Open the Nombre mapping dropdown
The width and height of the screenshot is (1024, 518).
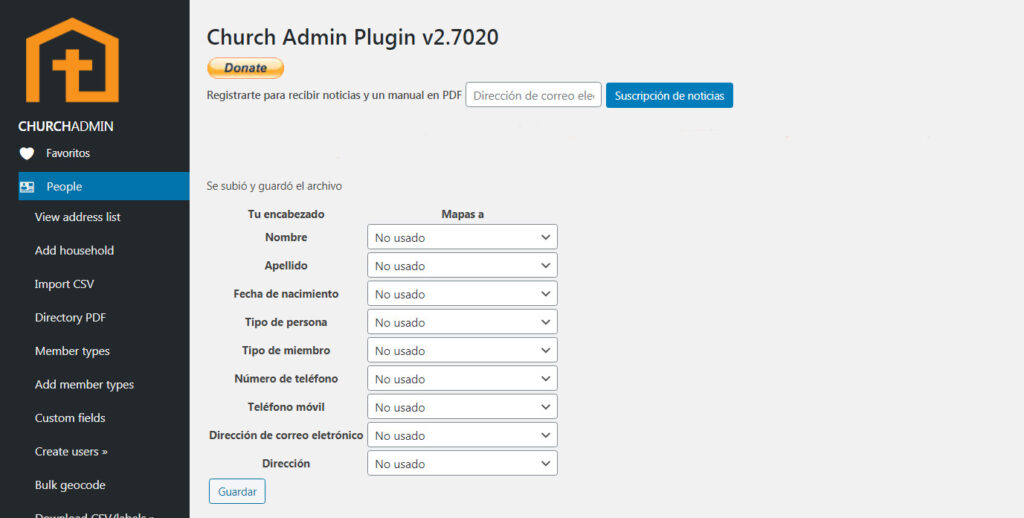(x=462, y=238)
